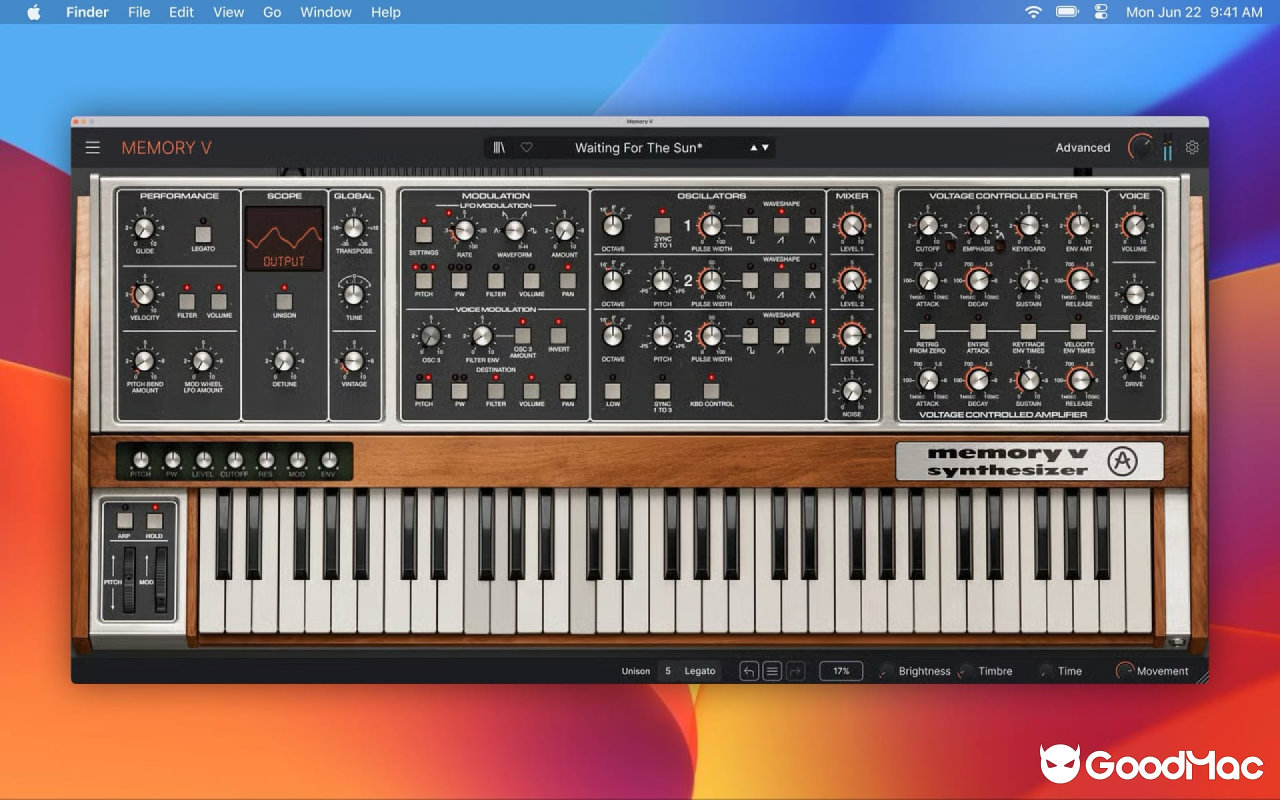Click the Pitch bend wheel
1280x800 pixels.
130,581
